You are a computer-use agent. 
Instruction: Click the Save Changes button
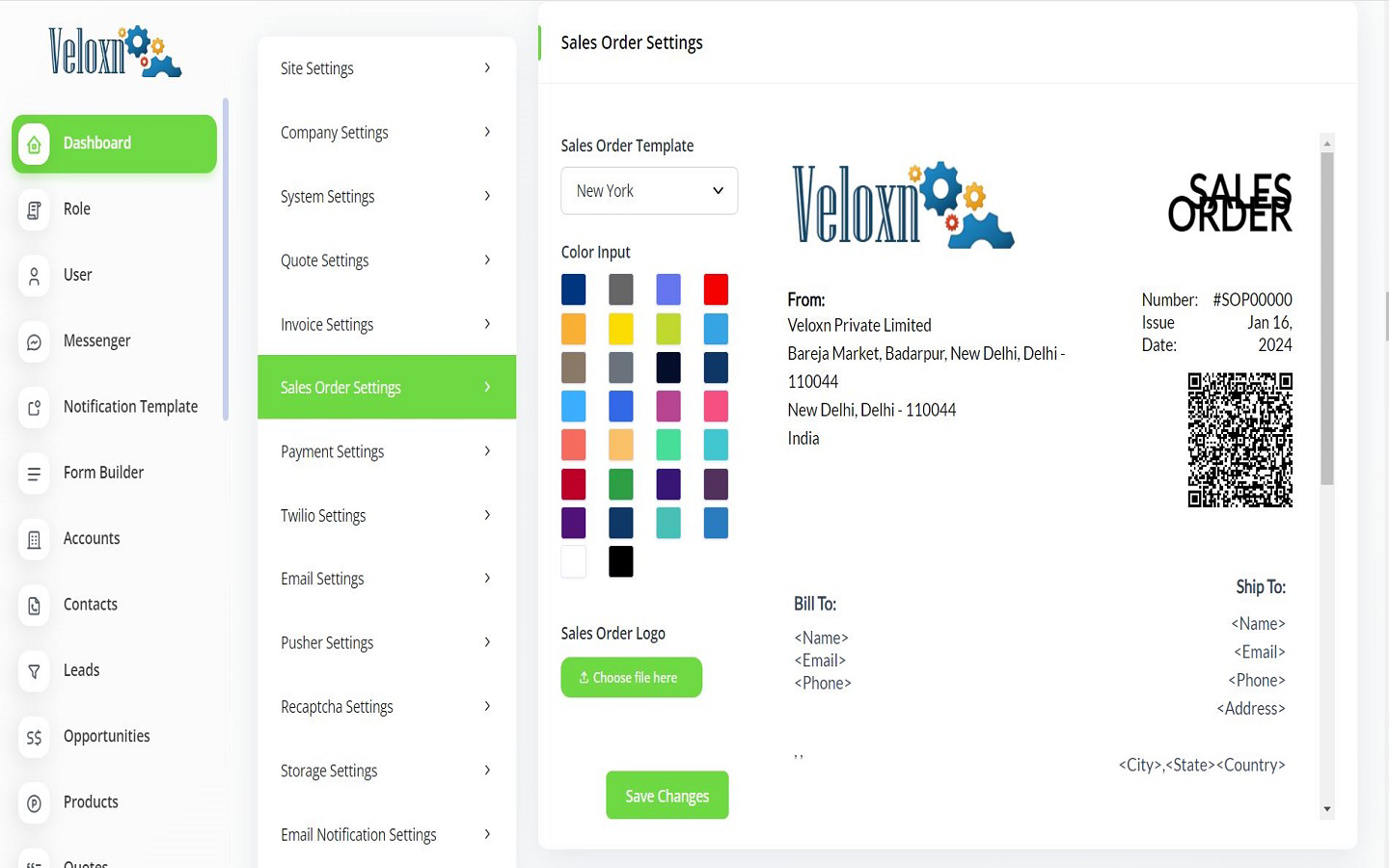point(667,795)
